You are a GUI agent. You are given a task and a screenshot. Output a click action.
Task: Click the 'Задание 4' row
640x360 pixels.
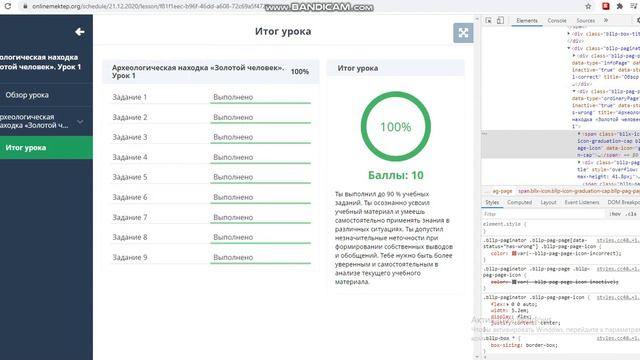211,157
